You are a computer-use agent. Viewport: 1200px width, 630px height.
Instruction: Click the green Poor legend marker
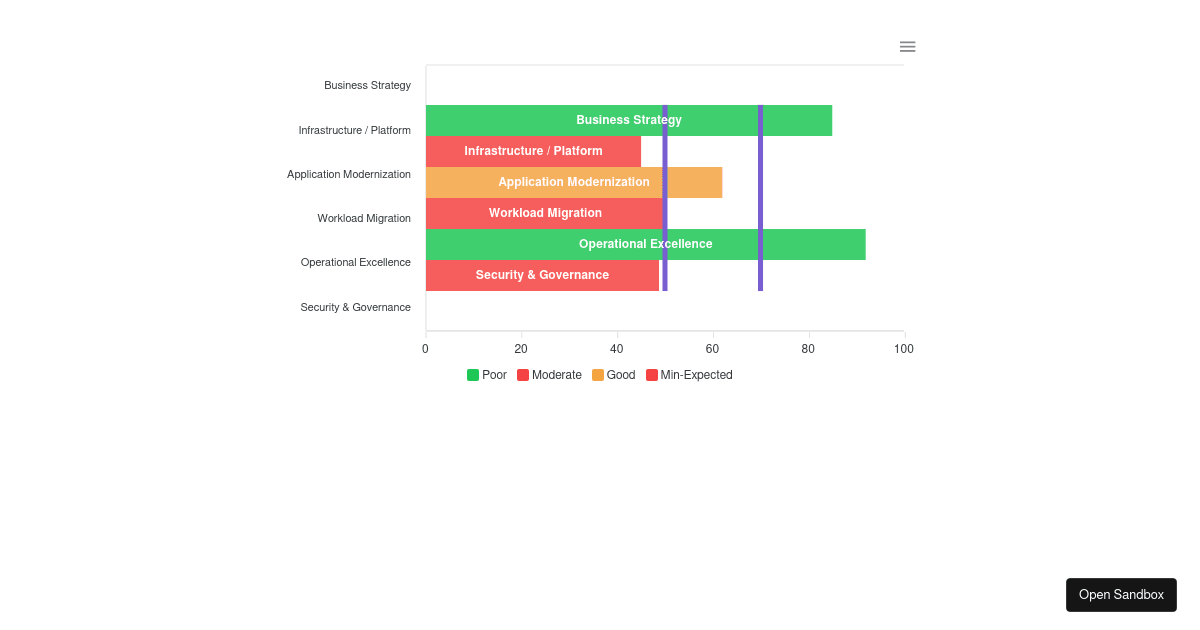[473, 375]
